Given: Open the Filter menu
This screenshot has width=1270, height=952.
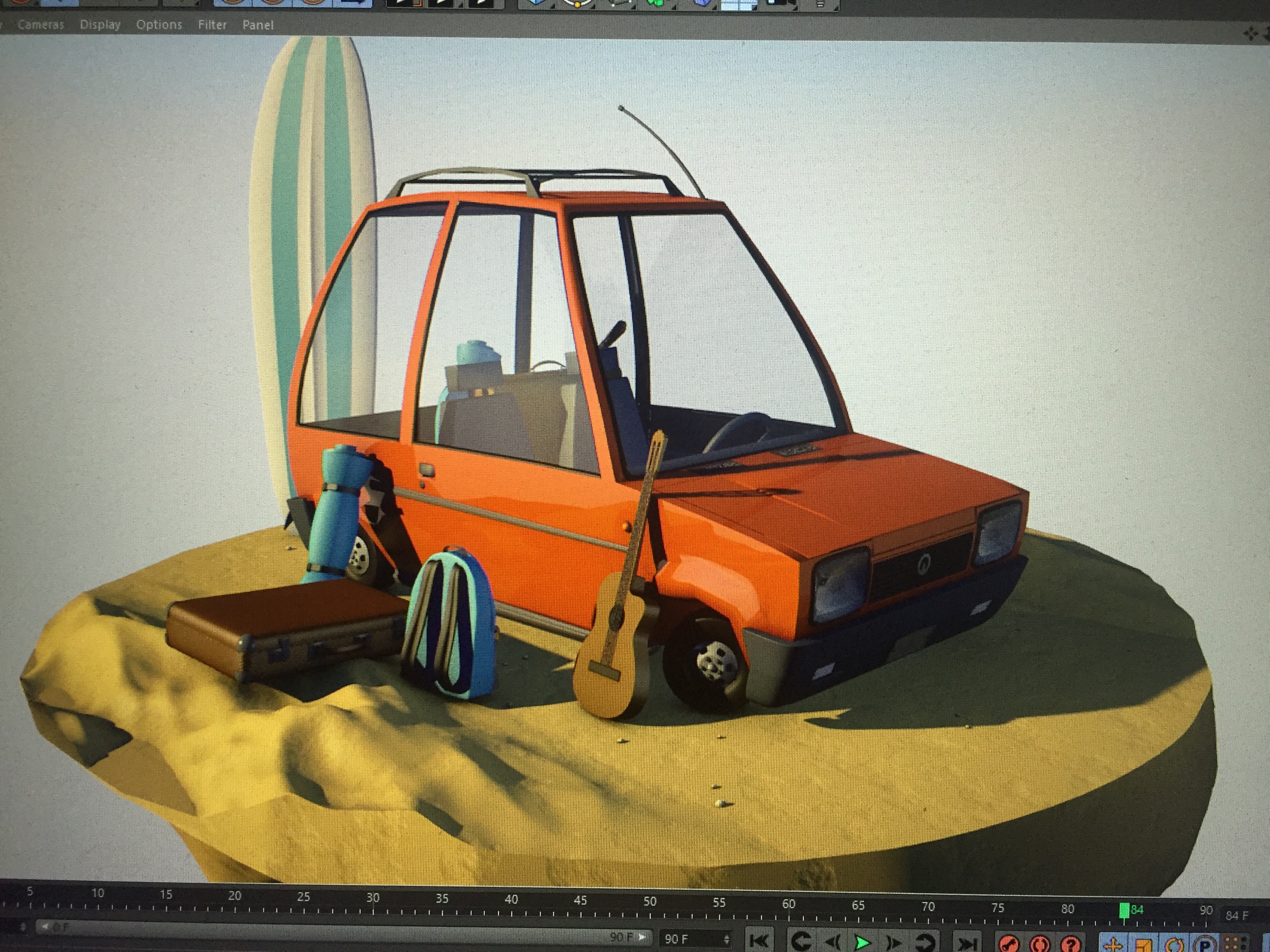Looking at the screenshot, I should (x=212, y=24).
